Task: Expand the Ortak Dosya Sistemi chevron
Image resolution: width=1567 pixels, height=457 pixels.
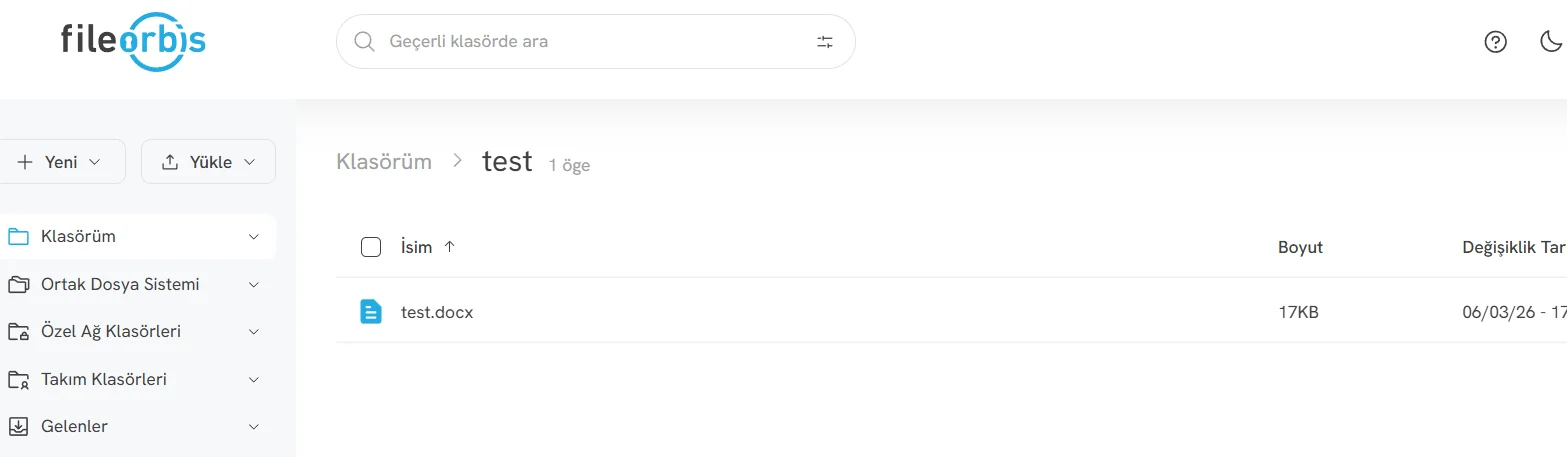Action: tap(254, 285)
